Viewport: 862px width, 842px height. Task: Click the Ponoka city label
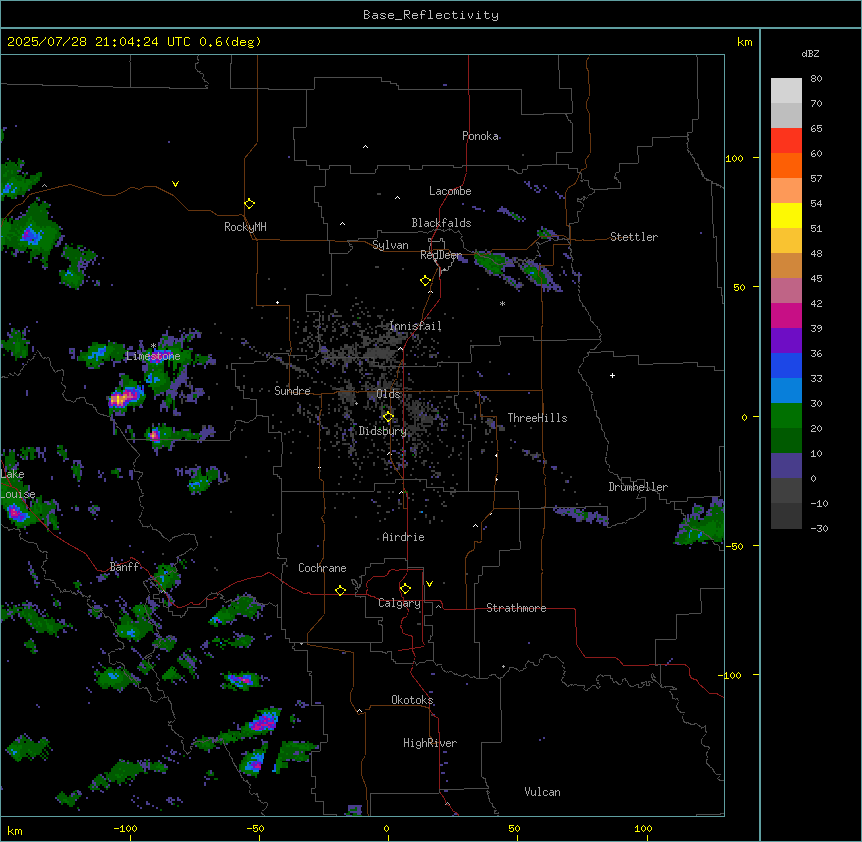[x=480, y=136]
